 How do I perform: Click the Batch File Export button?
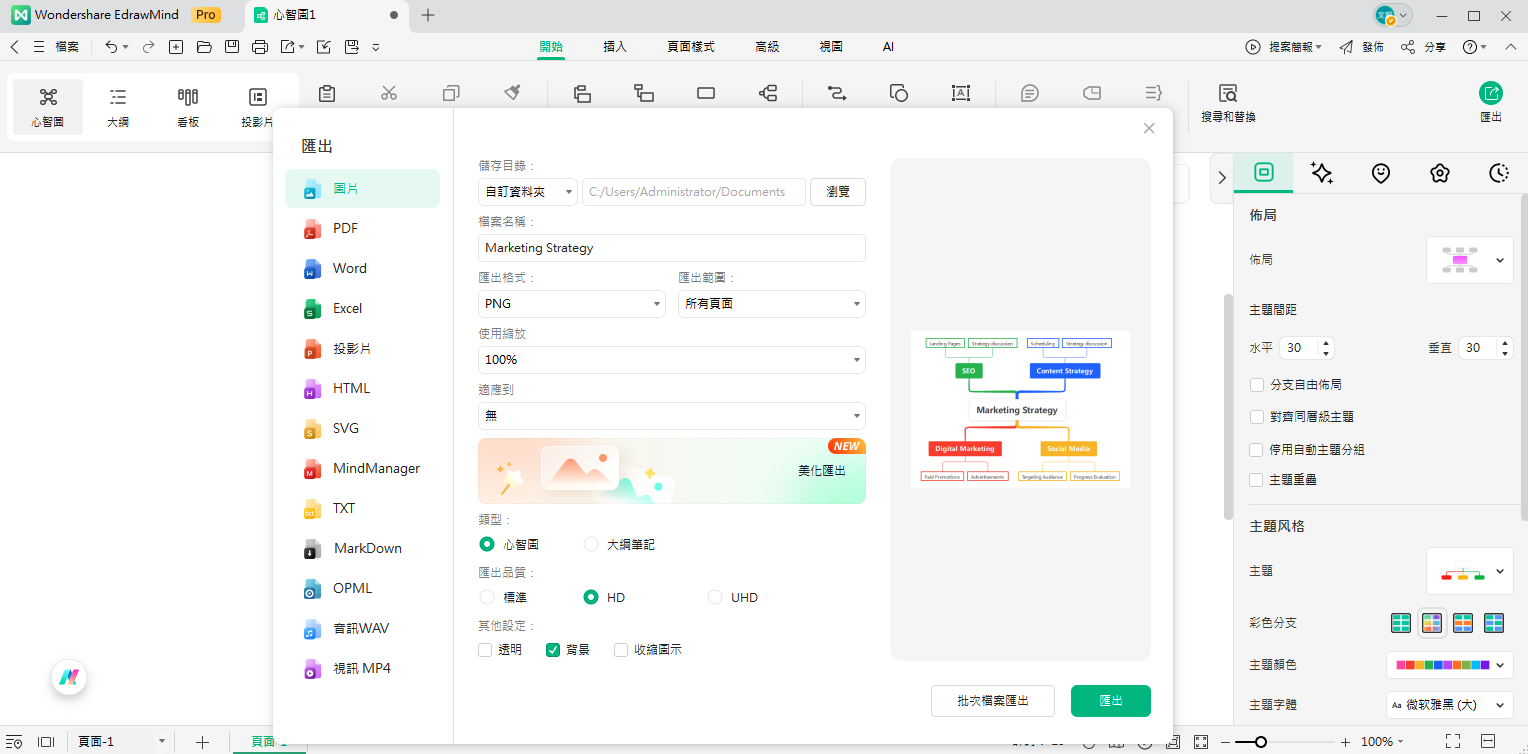point(992,701)
